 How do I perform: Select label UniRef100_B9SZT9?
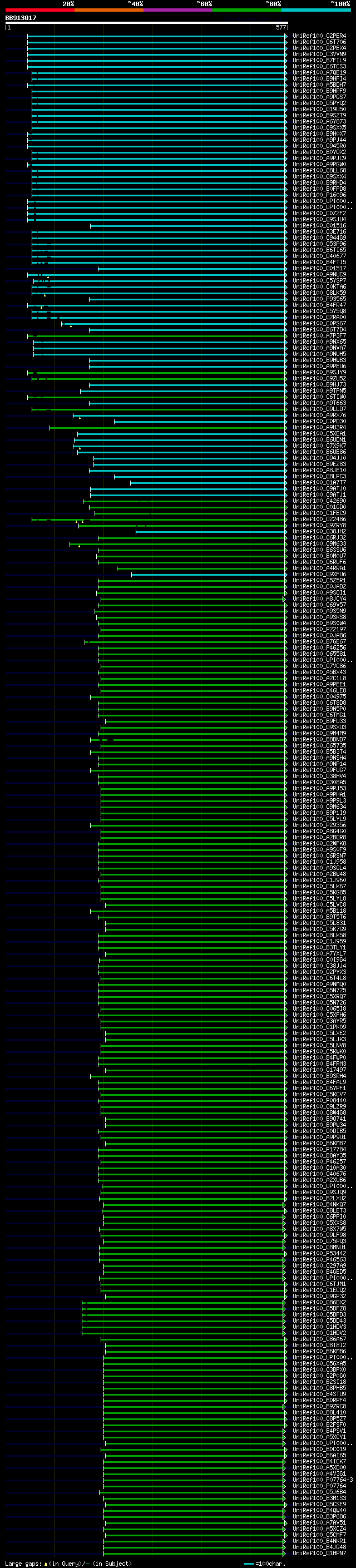click(319, 115)
